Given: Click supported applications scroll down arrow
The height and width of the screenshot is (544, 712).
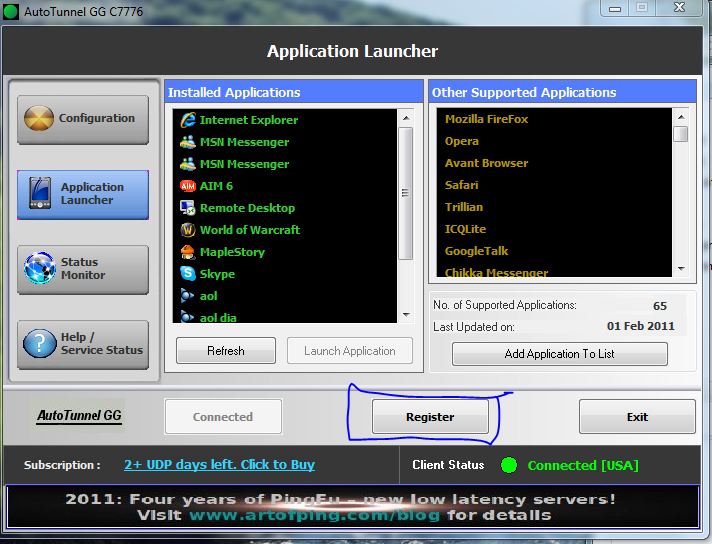Looking at the screenshot, I should tap(681, 268).
